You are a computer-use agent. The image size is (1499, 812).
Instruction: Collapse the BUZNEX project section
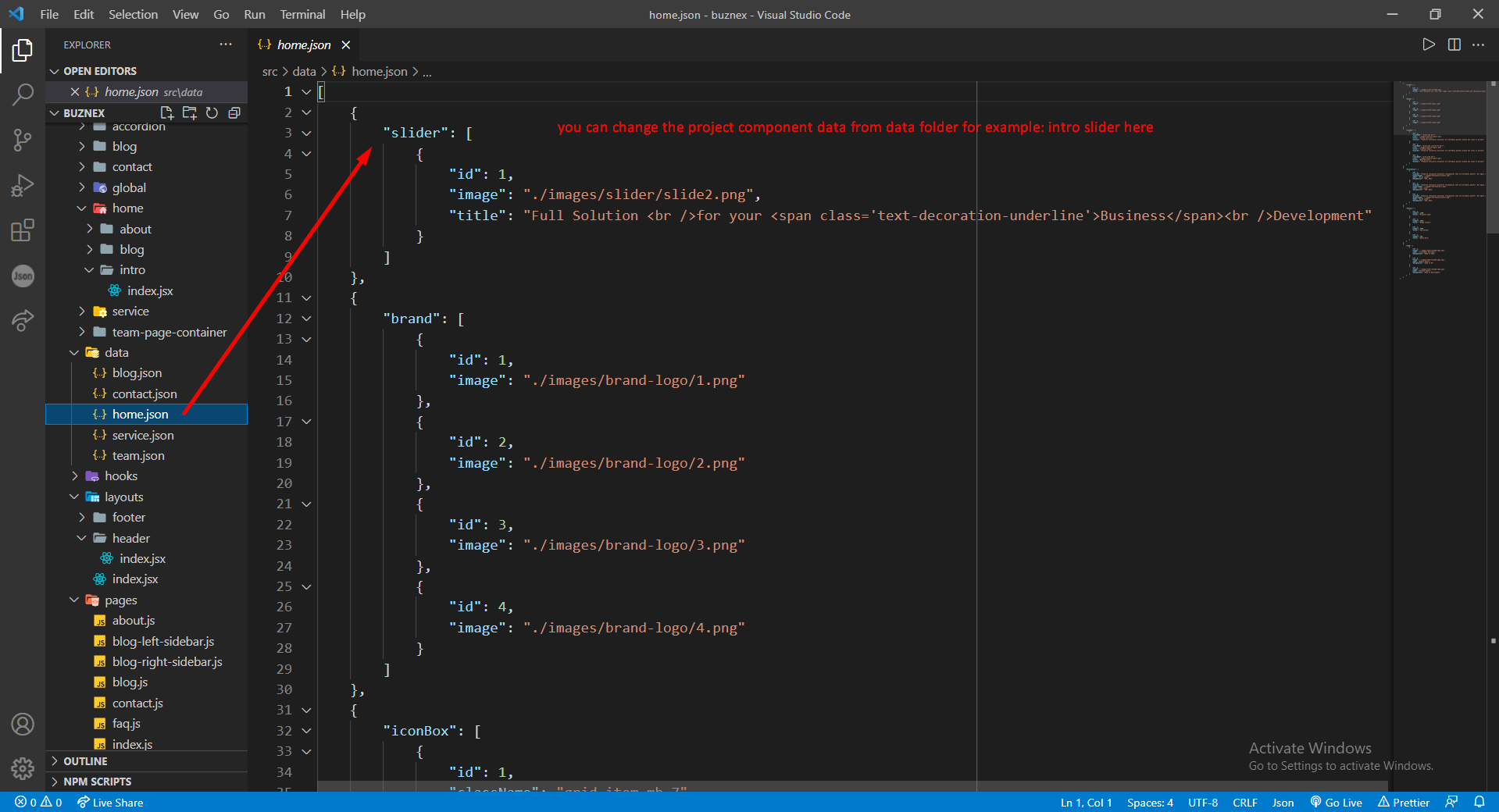(84, 113)
